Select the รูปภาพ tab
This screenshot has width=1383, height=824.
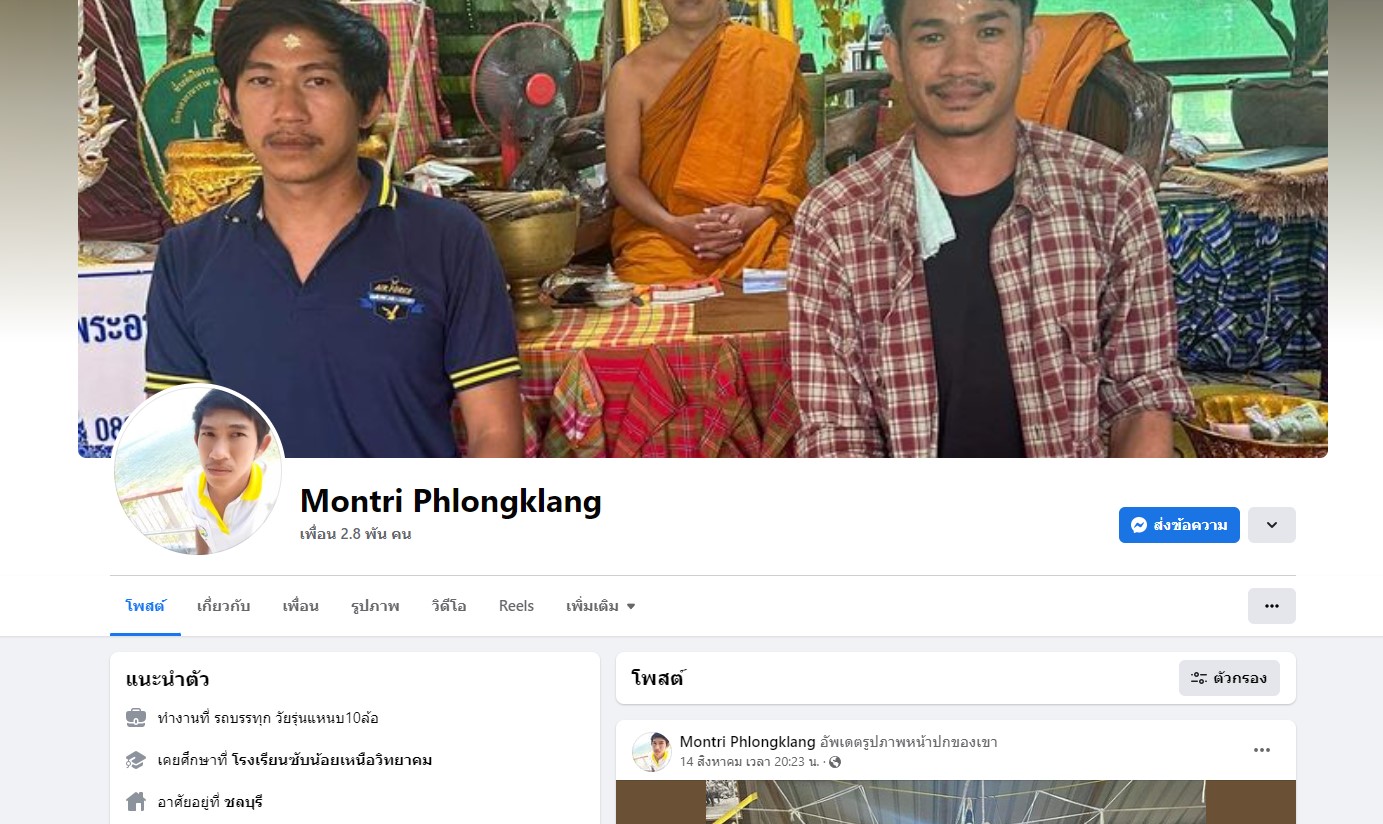pos(375,606)
